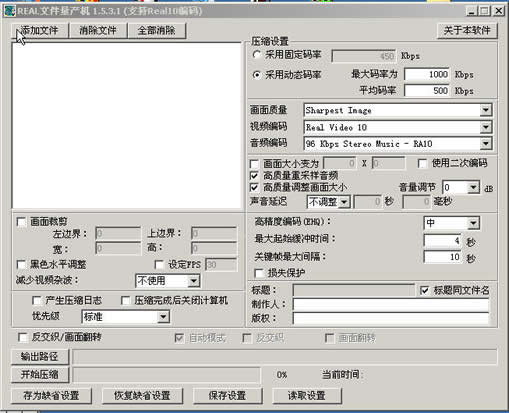
Task: Click the app icon in title bar
Action: (x=9, y=11)
